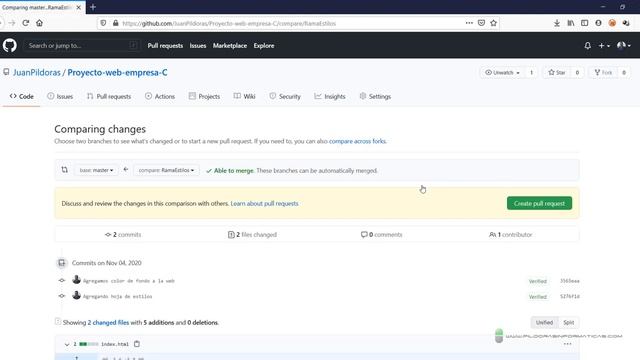Close the Comparing master tab

pyautogui.click(x=78, y=7)
